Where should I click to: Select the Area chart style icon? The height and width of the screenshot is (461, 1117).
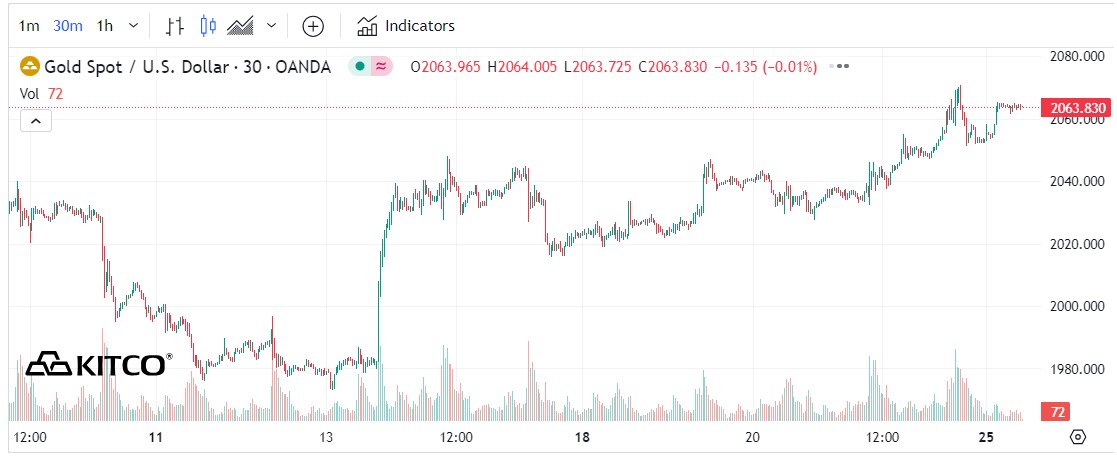[x=241, y=26]
